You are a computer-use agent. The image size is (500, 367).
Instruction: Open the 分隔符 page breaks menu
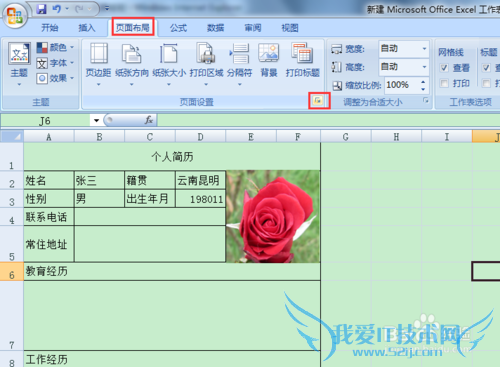pyautogui.click(x=239, y=64)
